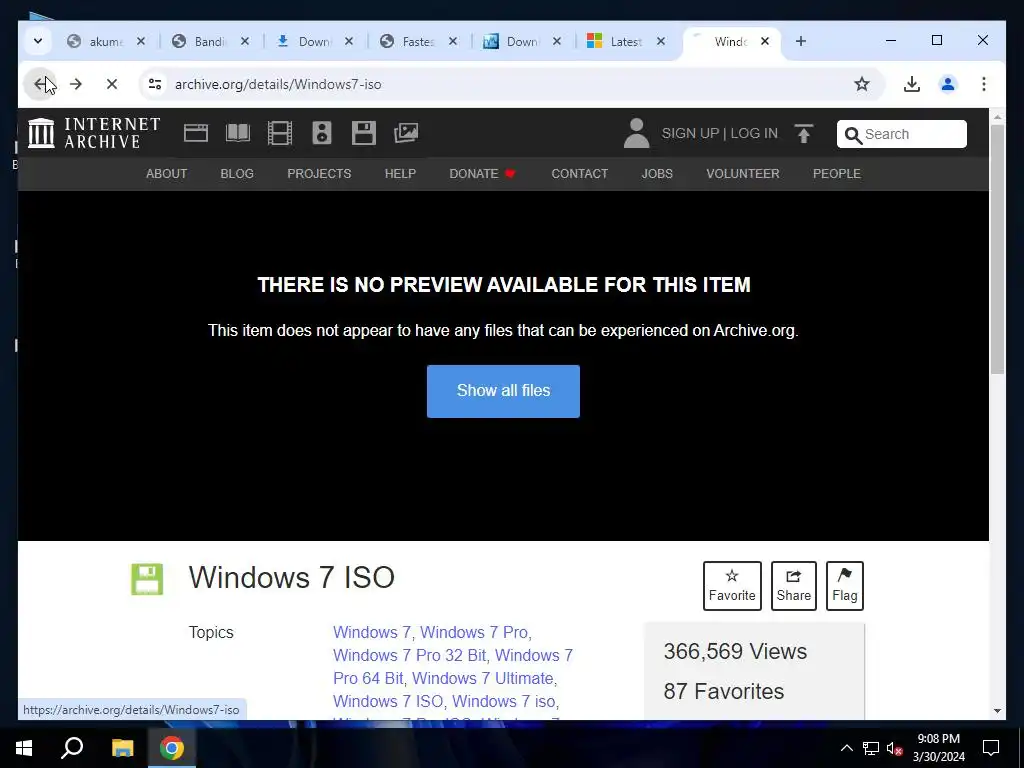Image resolution: width=1024 pixels, height=768 pixels.
Task: Click the address bar URL
Action: pyautogui.click(x=278, y=84)
